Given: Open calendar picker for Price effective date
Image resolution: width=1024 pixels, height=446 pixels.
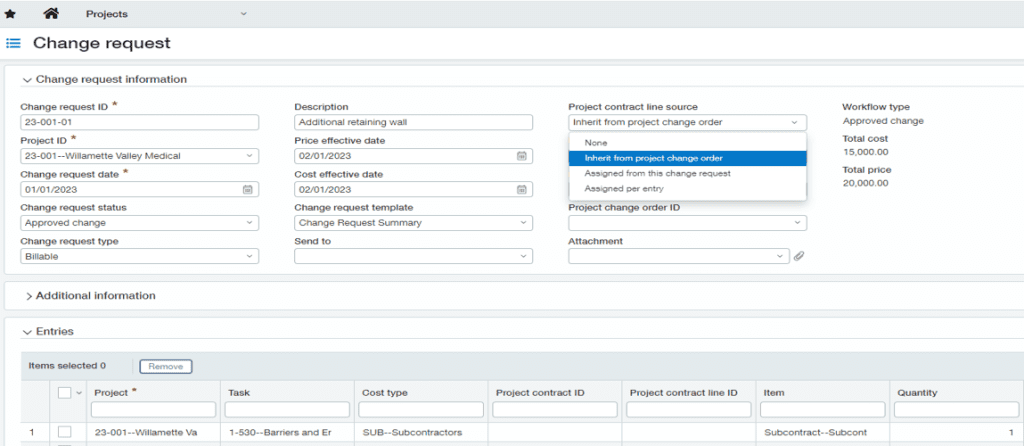Looking at the screenshot, I should tap(522, 156).
